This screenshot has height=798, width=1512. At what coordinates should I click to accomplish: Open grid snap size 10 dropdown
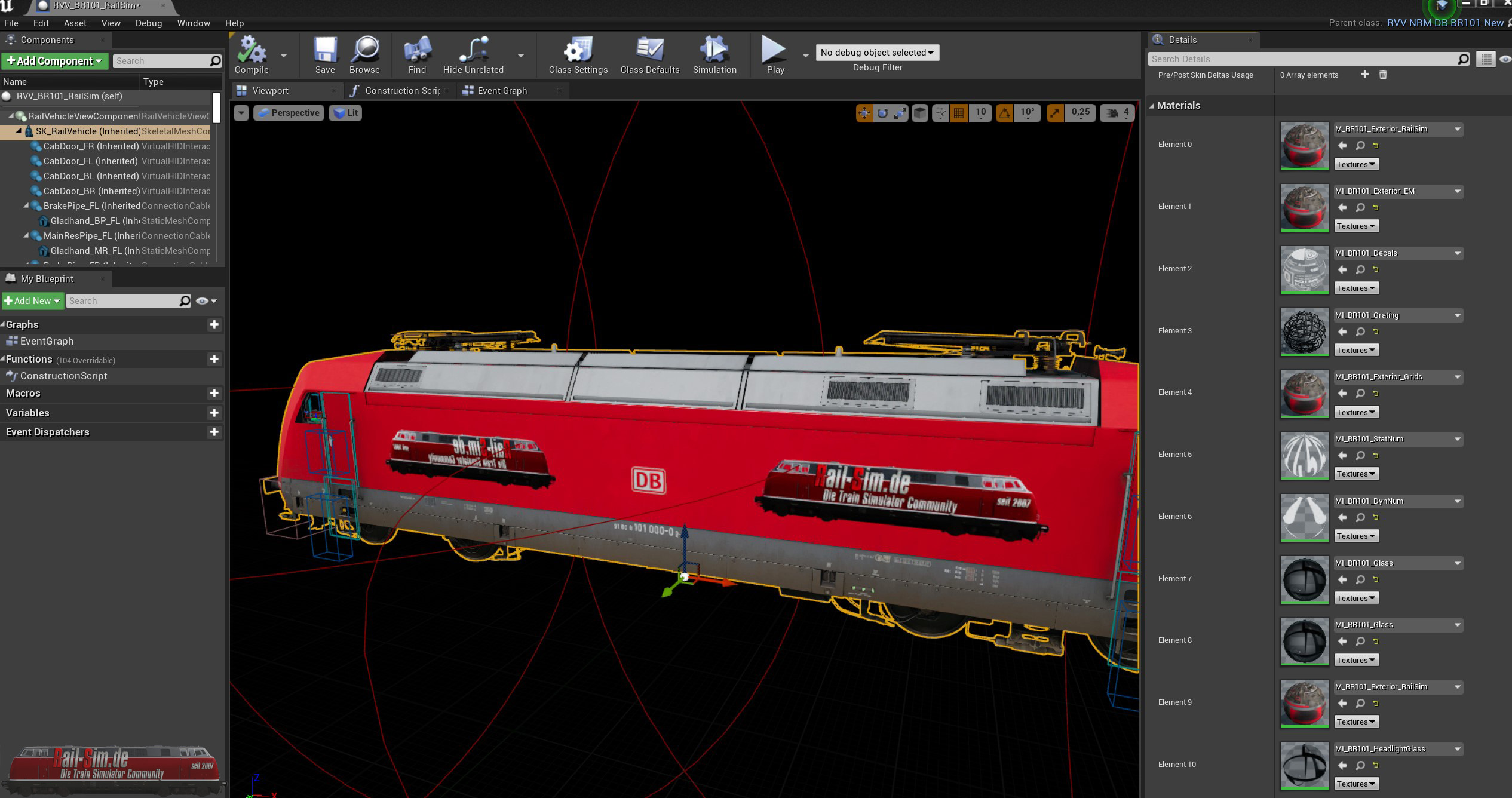[x=980, y=113]
